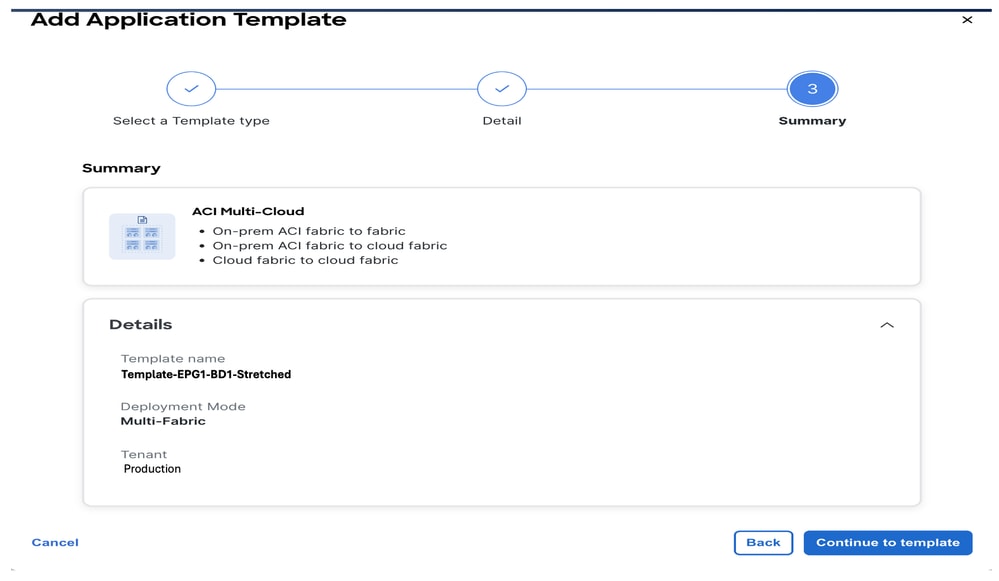Click 'On-prem ACI fabric to cloud fabric' bullet

click(x=330, y=246)
